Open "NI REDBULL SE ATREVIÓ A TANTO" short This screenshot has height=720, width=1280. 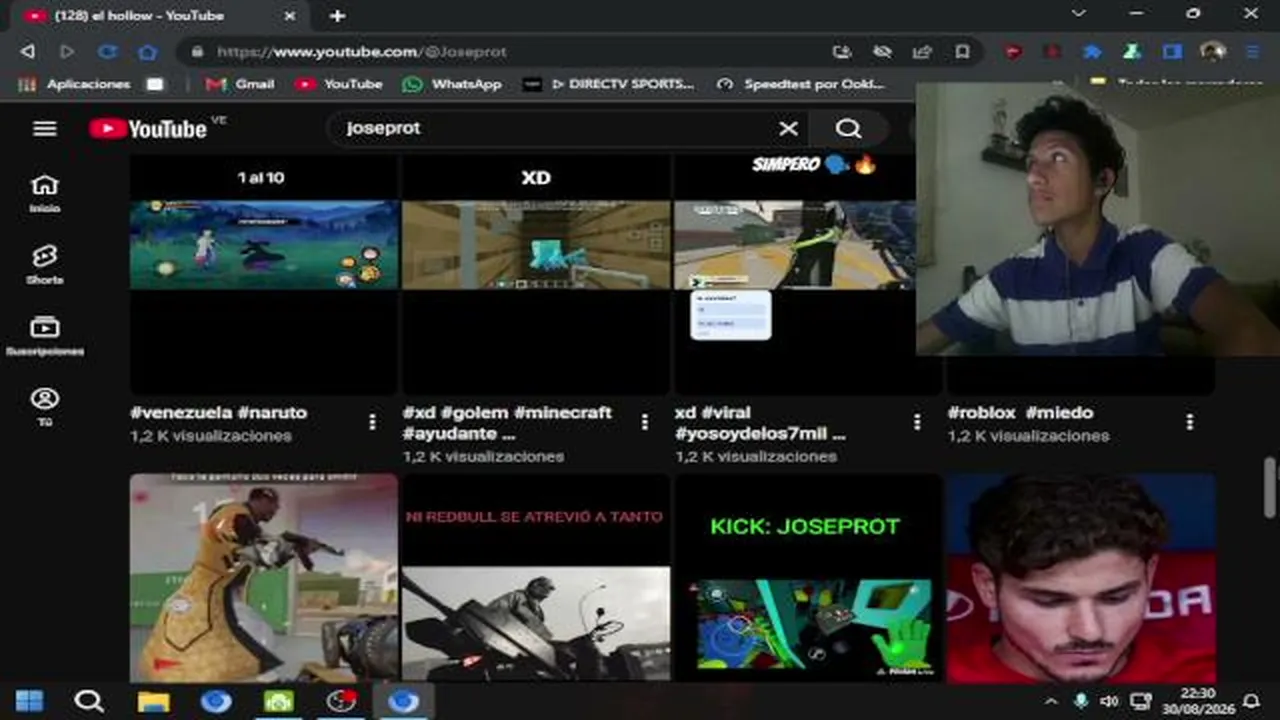pyautogui.click(x=536, y=578)
